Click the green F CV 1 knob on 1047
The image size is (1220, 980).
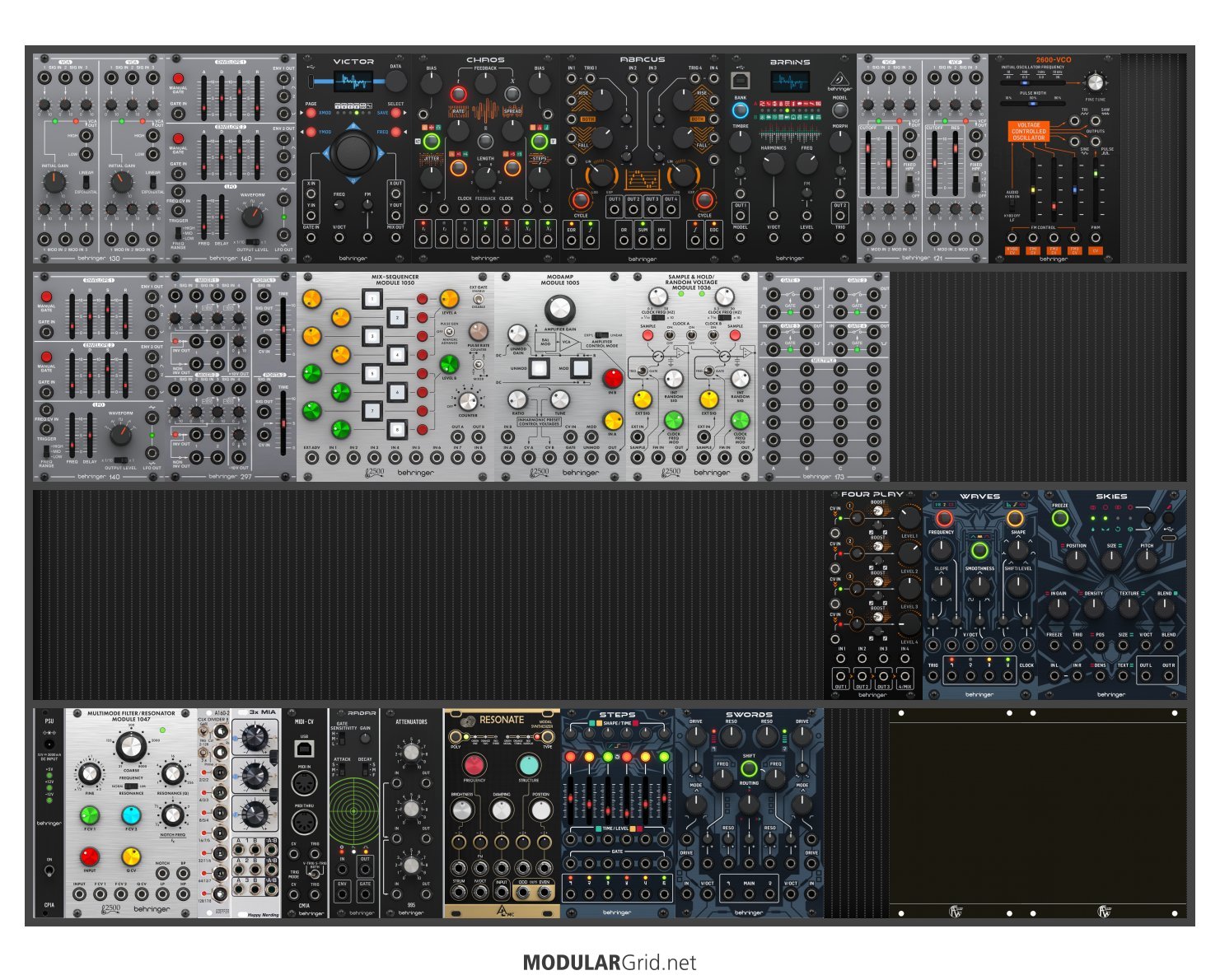pyautogui.click(x=90, y=815)
